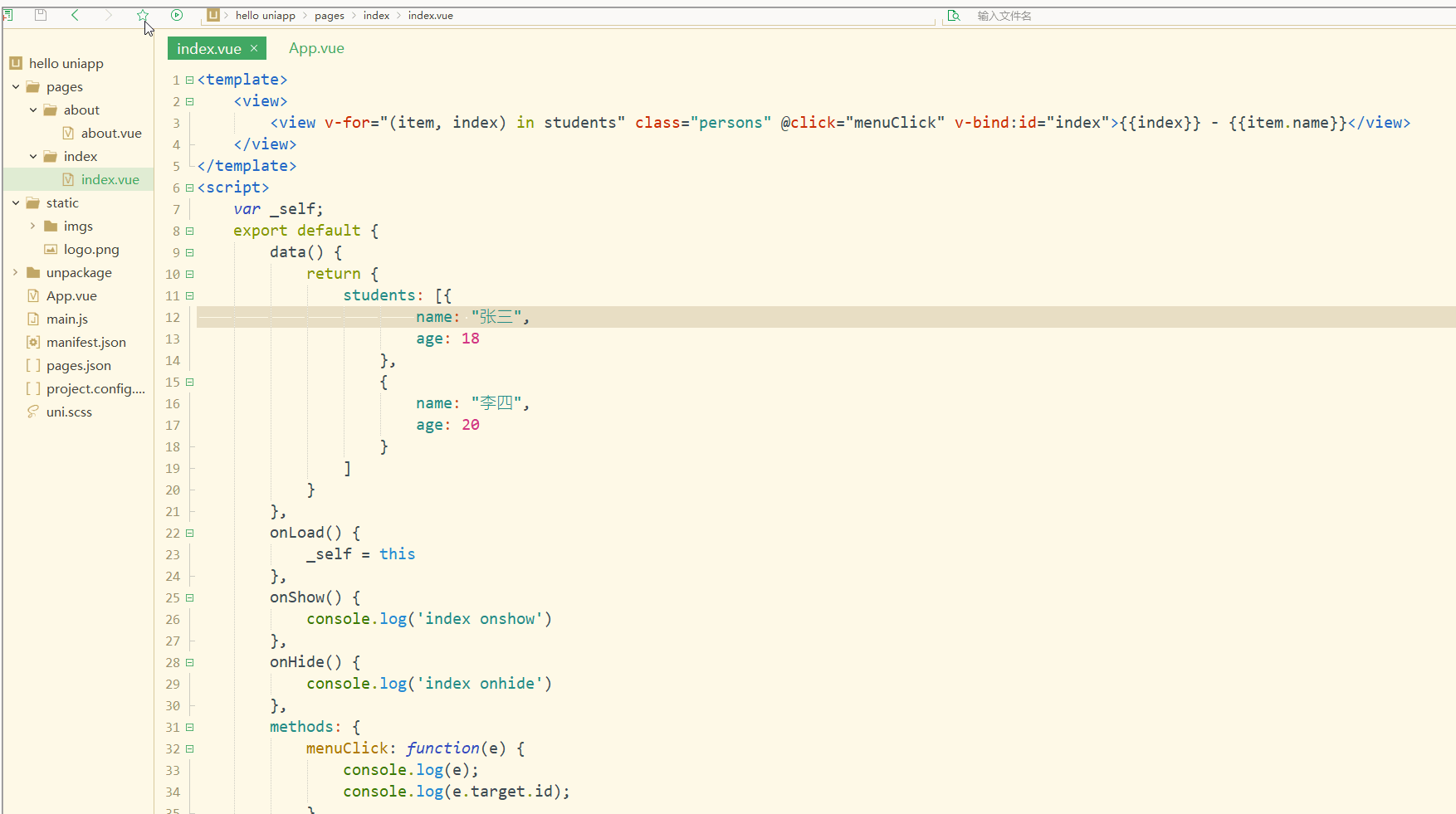Click the console.log(e.target.id) line
The width and height of the screenshot is (1456, 814).
coord(457,792)
